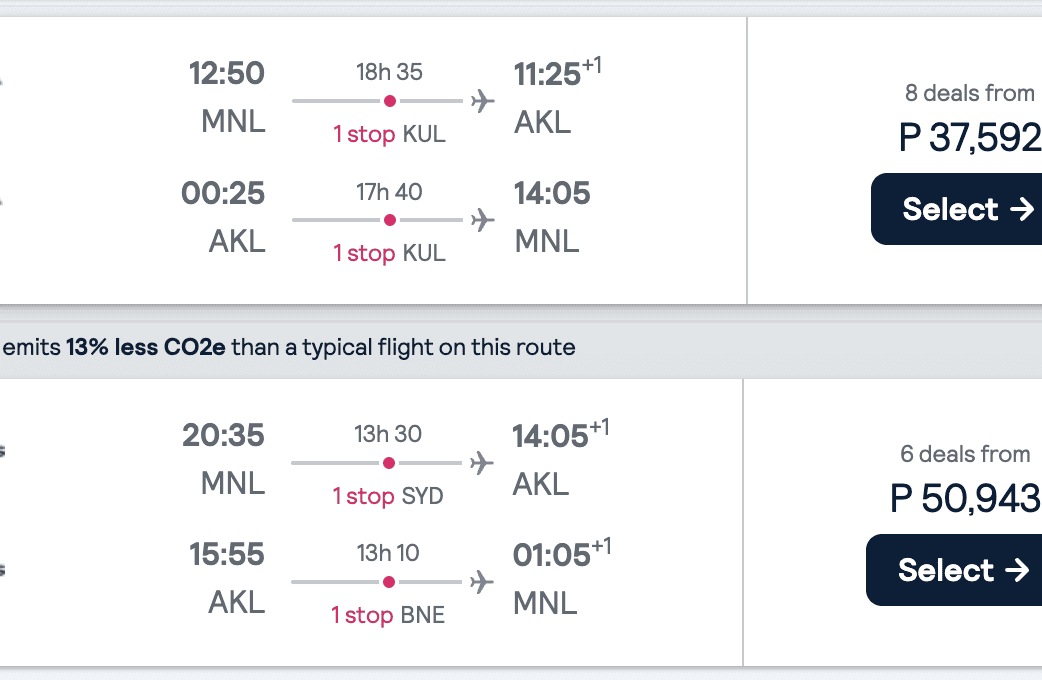
Task: Open the '6 deals from' price info
Action: (965, 454)
